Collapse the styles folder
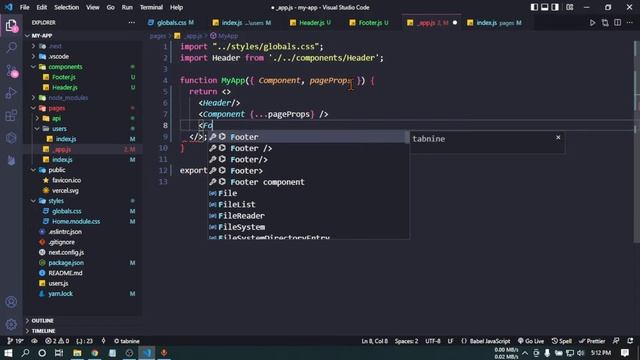Image resolution: width=640 pixels, height=360 pixels. click(56, 201)
